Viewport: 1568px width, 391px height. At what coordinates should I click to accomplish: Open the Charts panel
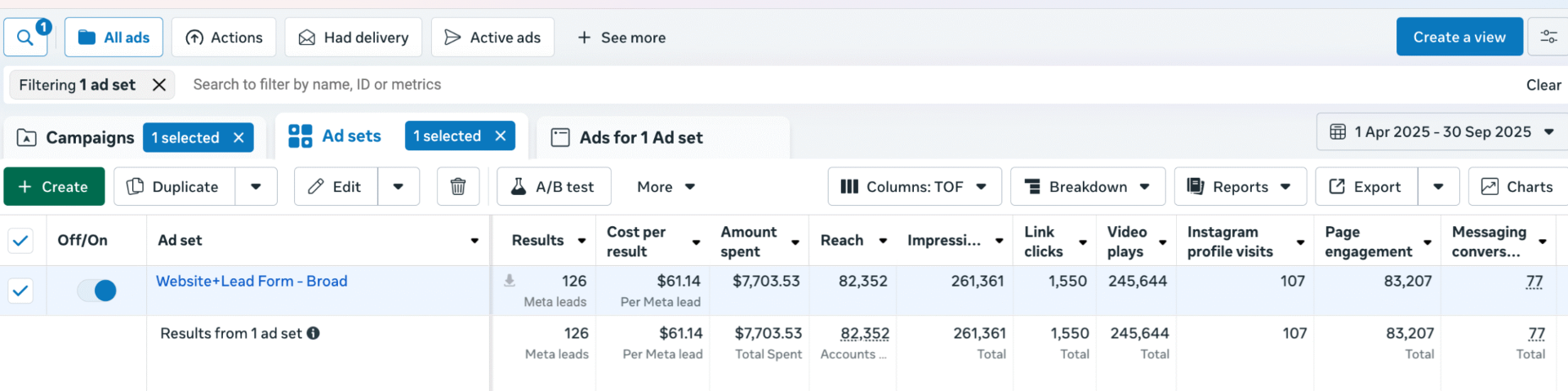point(1517,187)
